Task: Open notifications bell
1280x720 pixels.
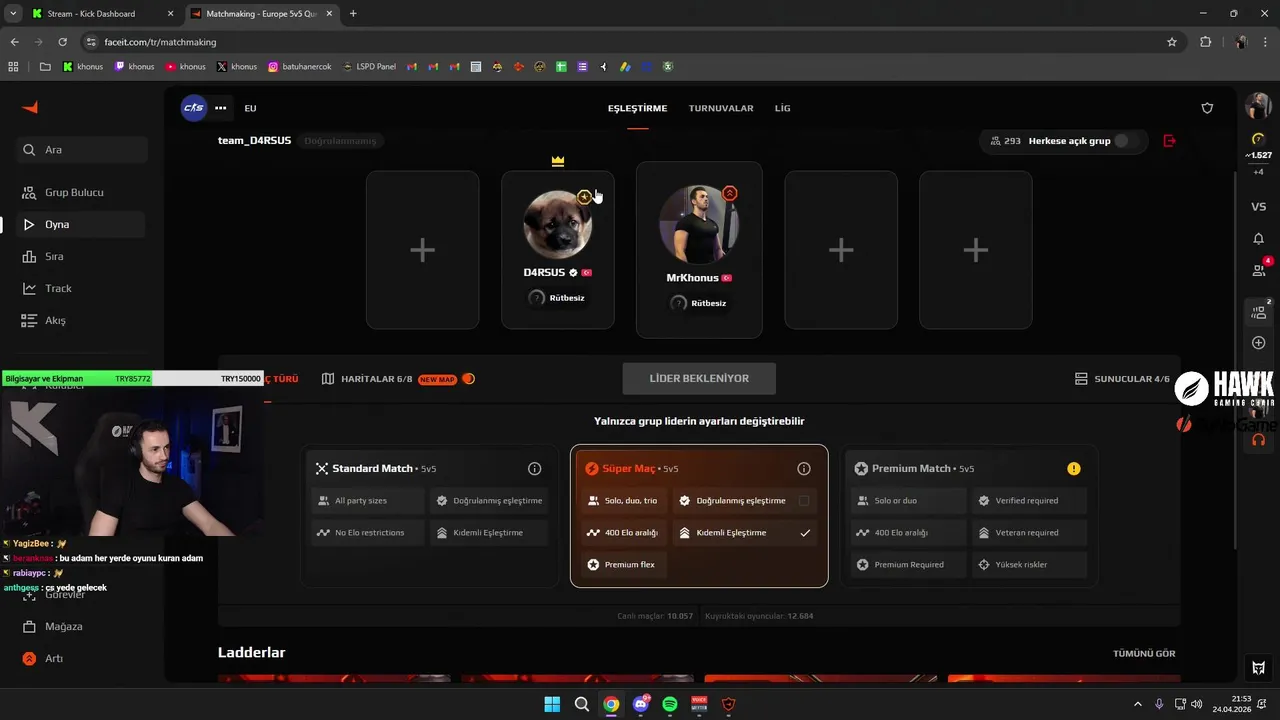Action: (x=1259, y=239)
